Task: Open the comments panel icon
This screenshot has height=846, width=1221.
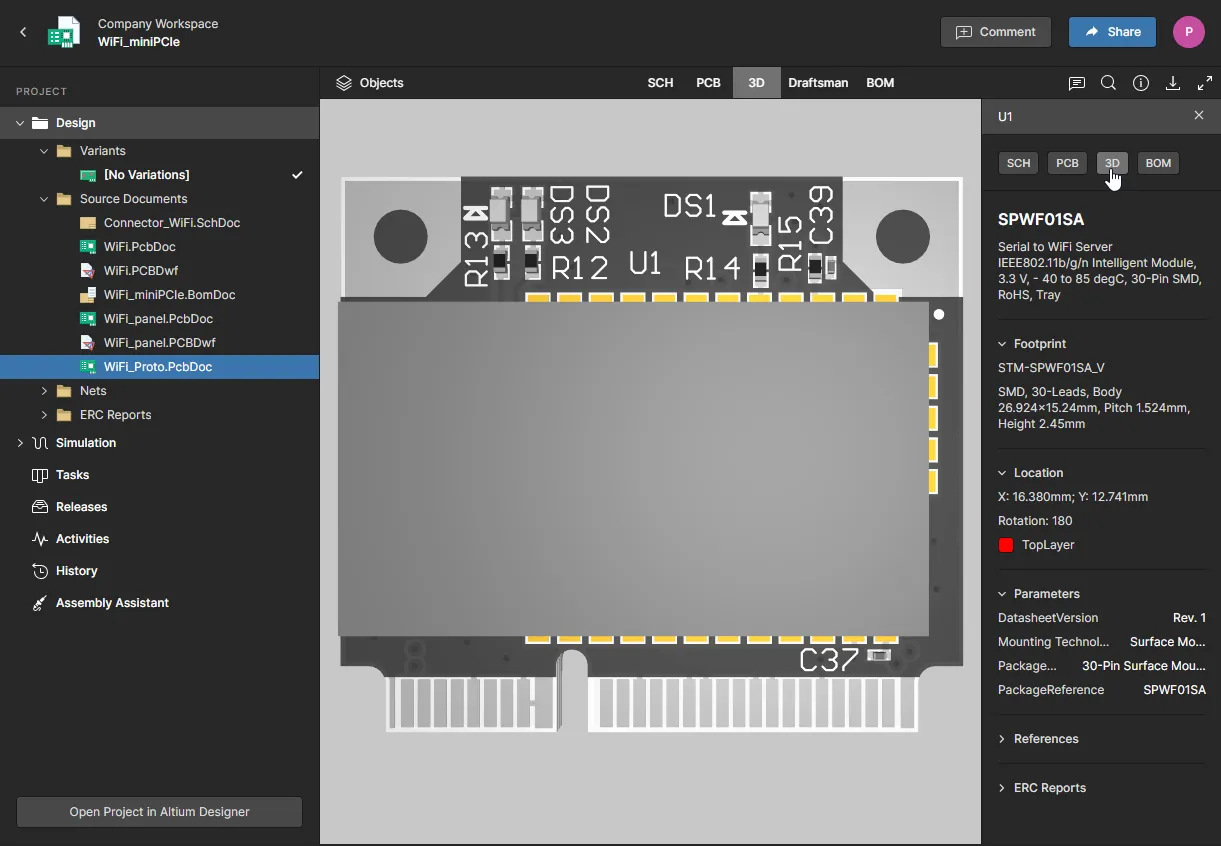Action: click(x=1076, y=83)
